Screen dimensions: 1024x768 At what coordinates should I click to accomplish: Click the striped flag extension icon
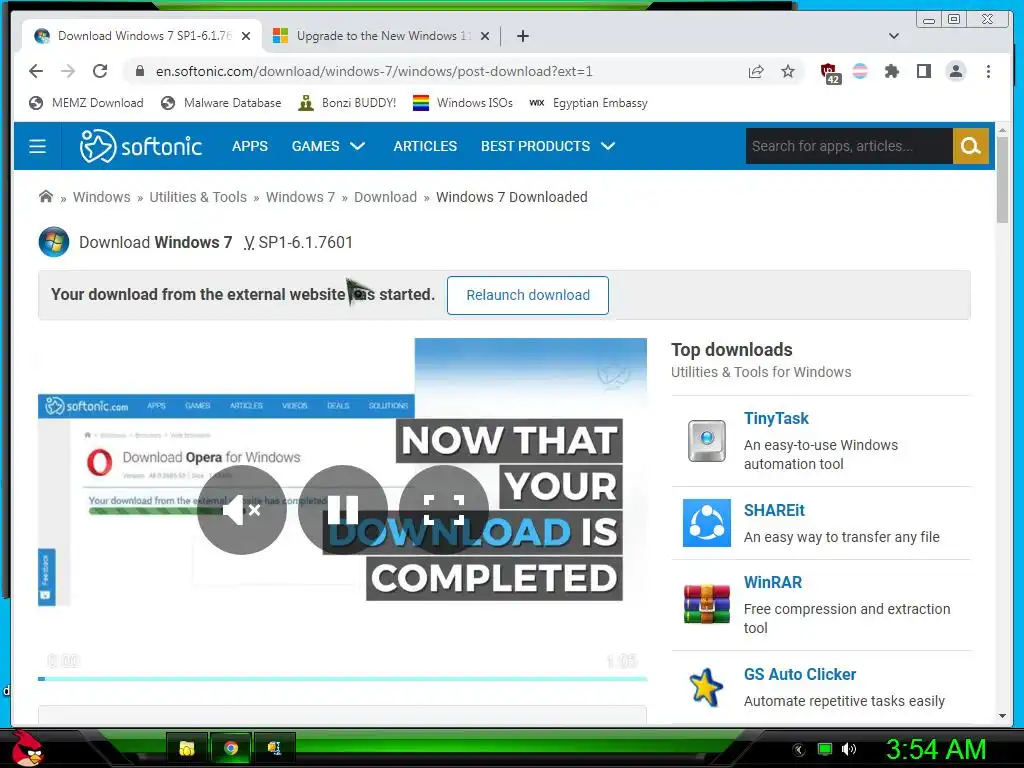coord(860,71)
